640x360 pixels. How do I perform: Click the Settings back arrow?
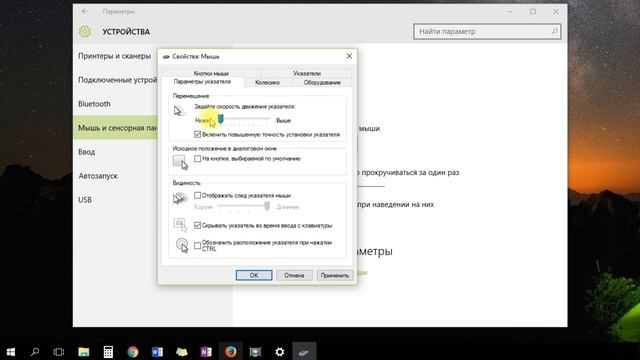click(84, 11)
